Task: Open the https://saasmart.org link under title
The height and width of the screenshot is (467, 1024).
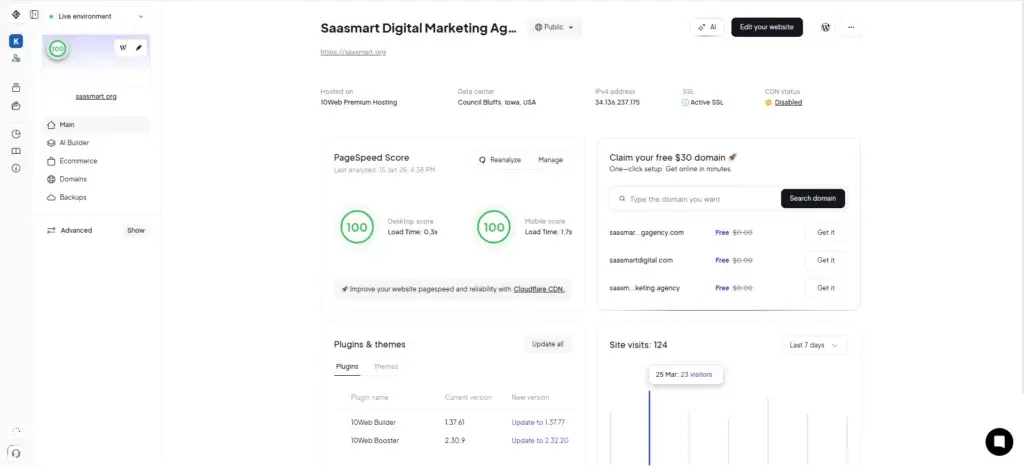Action: (x=353, y=52)
